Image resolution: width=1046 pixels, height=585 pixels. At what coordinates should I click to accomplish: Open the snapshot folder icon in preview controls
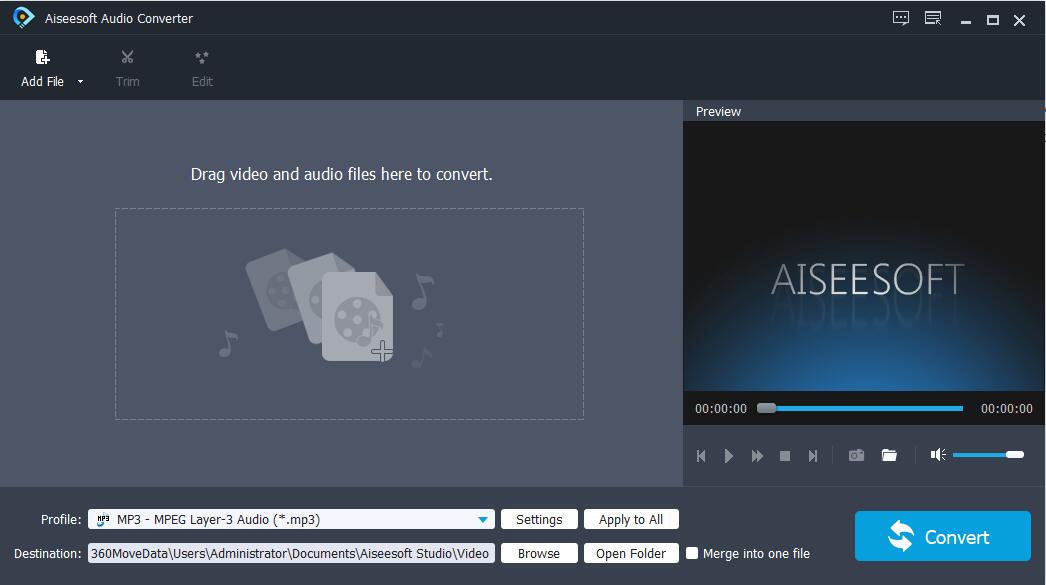889,455
